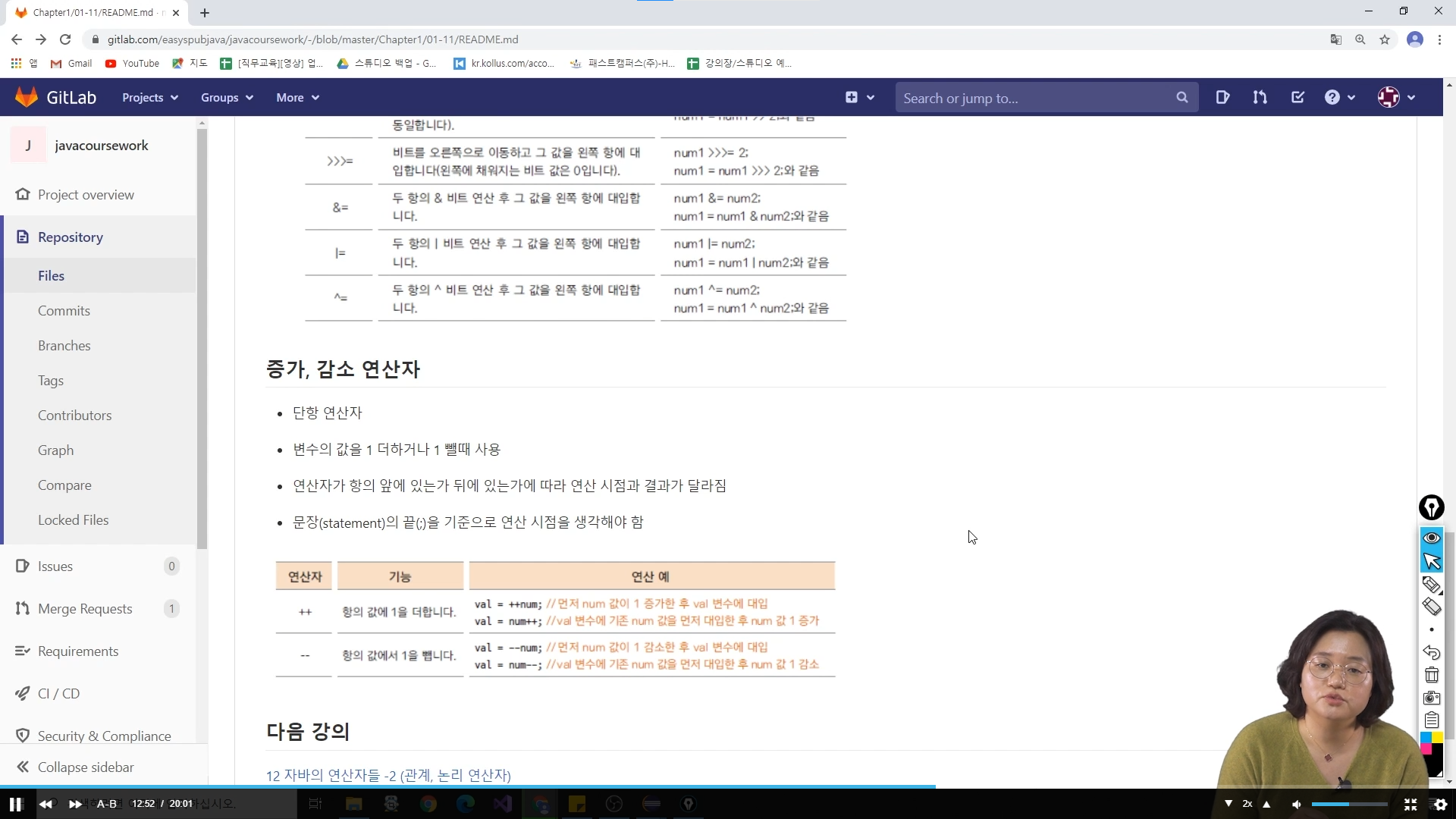Open Merge Requests icon in navbar
This screenshot has height=819, width=1456.
click(x=1260, y=97)
